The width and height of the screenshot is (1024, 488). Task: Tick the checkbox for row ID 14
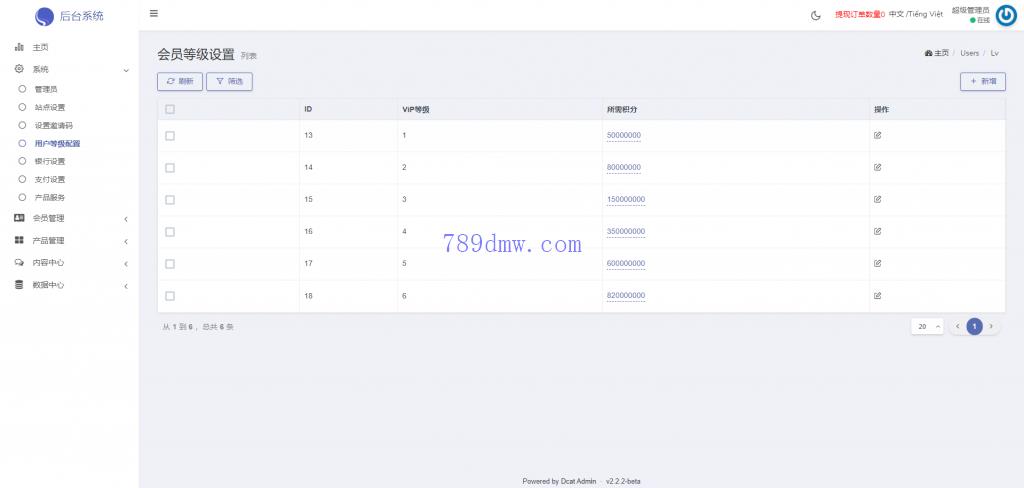(x=170, y=167)
